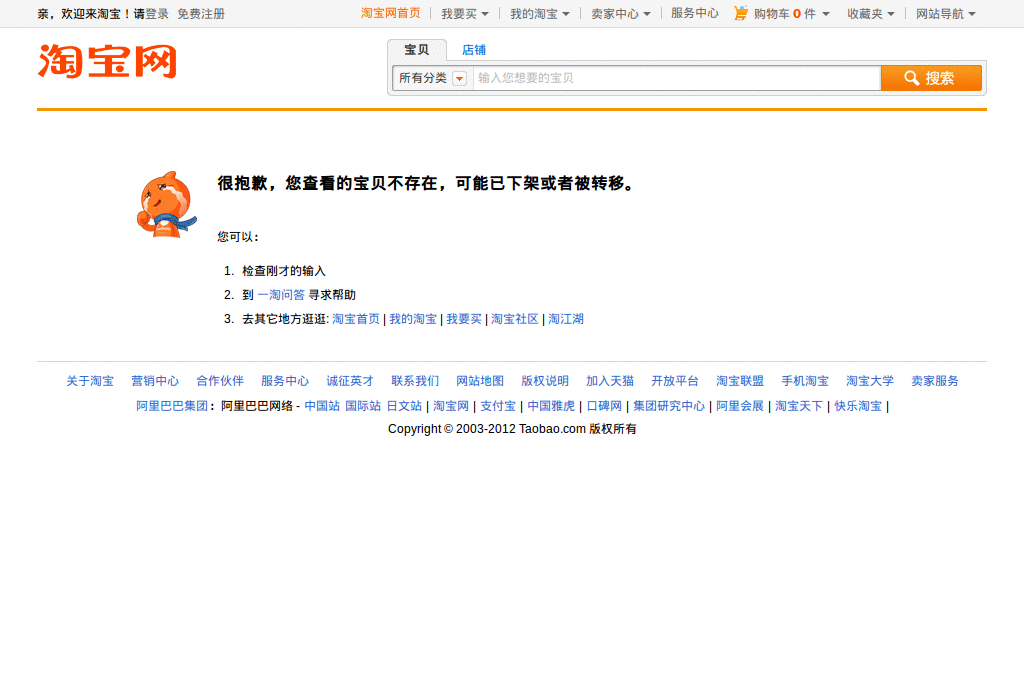Open 国际站 Alibaba network link

point(363,406)
